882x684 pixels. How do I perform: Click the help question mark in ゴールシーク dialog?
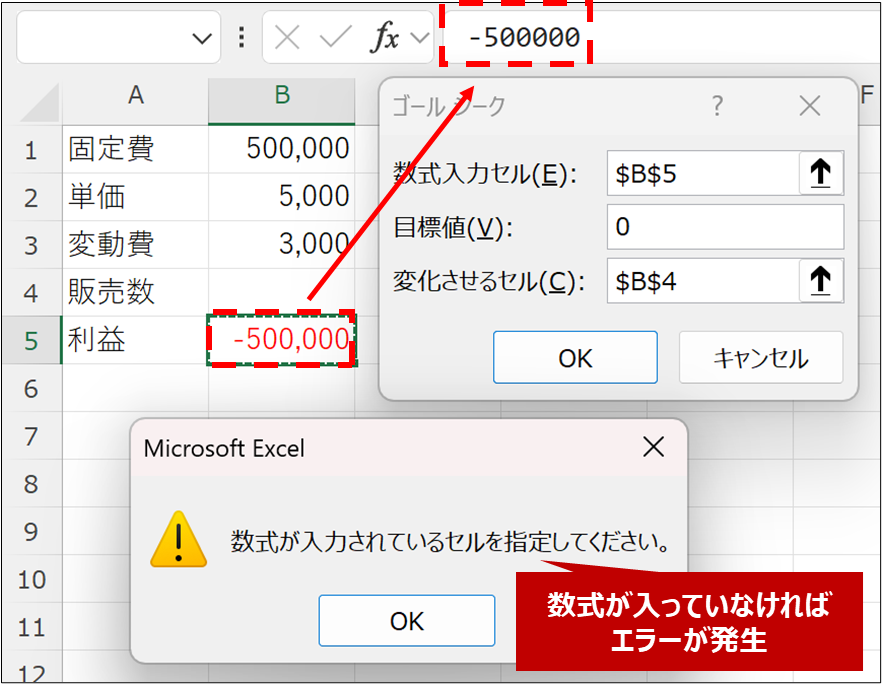tap(717, 105)
